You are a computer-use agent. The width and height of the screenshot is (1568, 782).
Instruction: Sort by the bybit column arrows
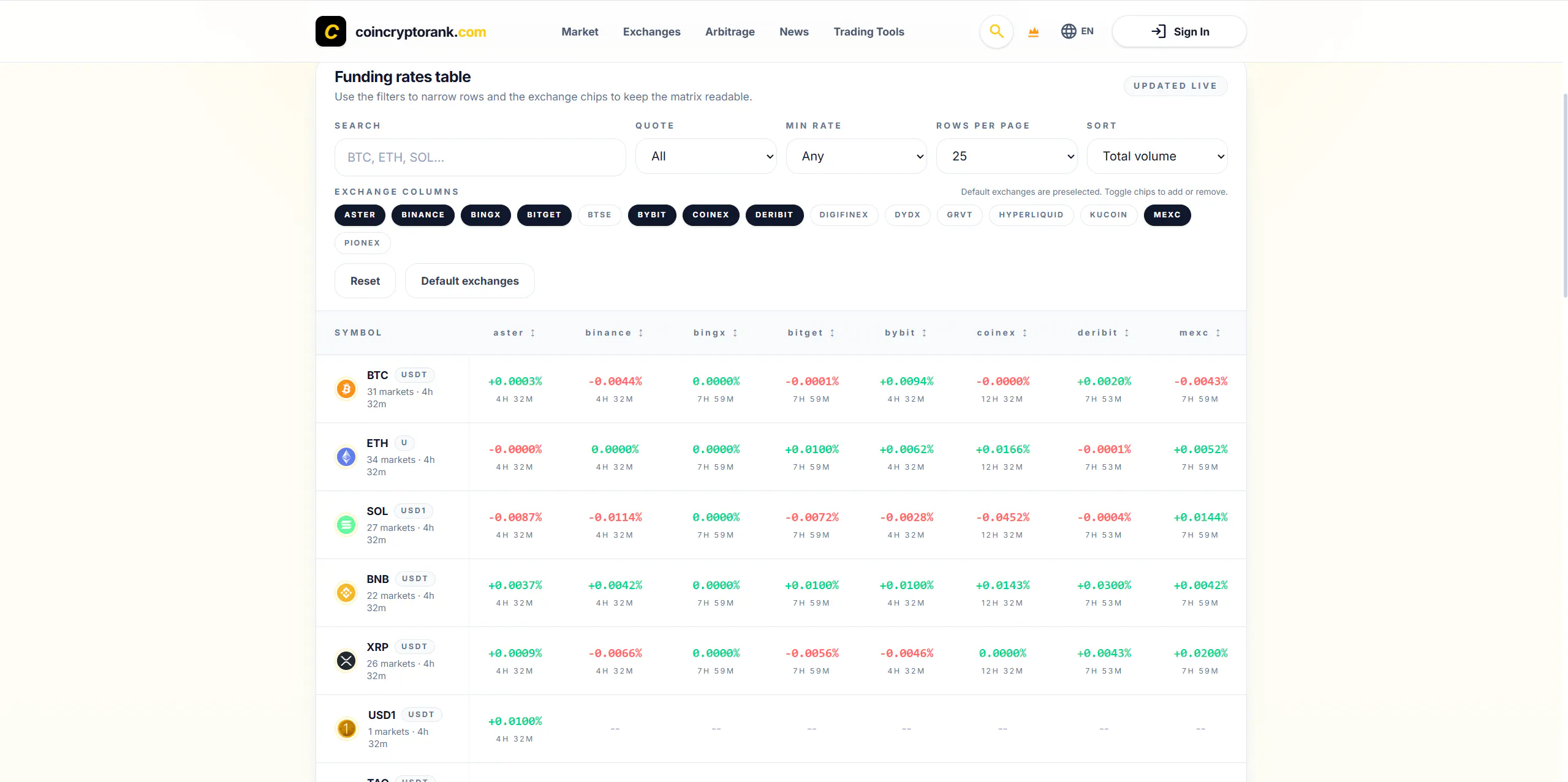pyautogui.click(x=924, y=333)
